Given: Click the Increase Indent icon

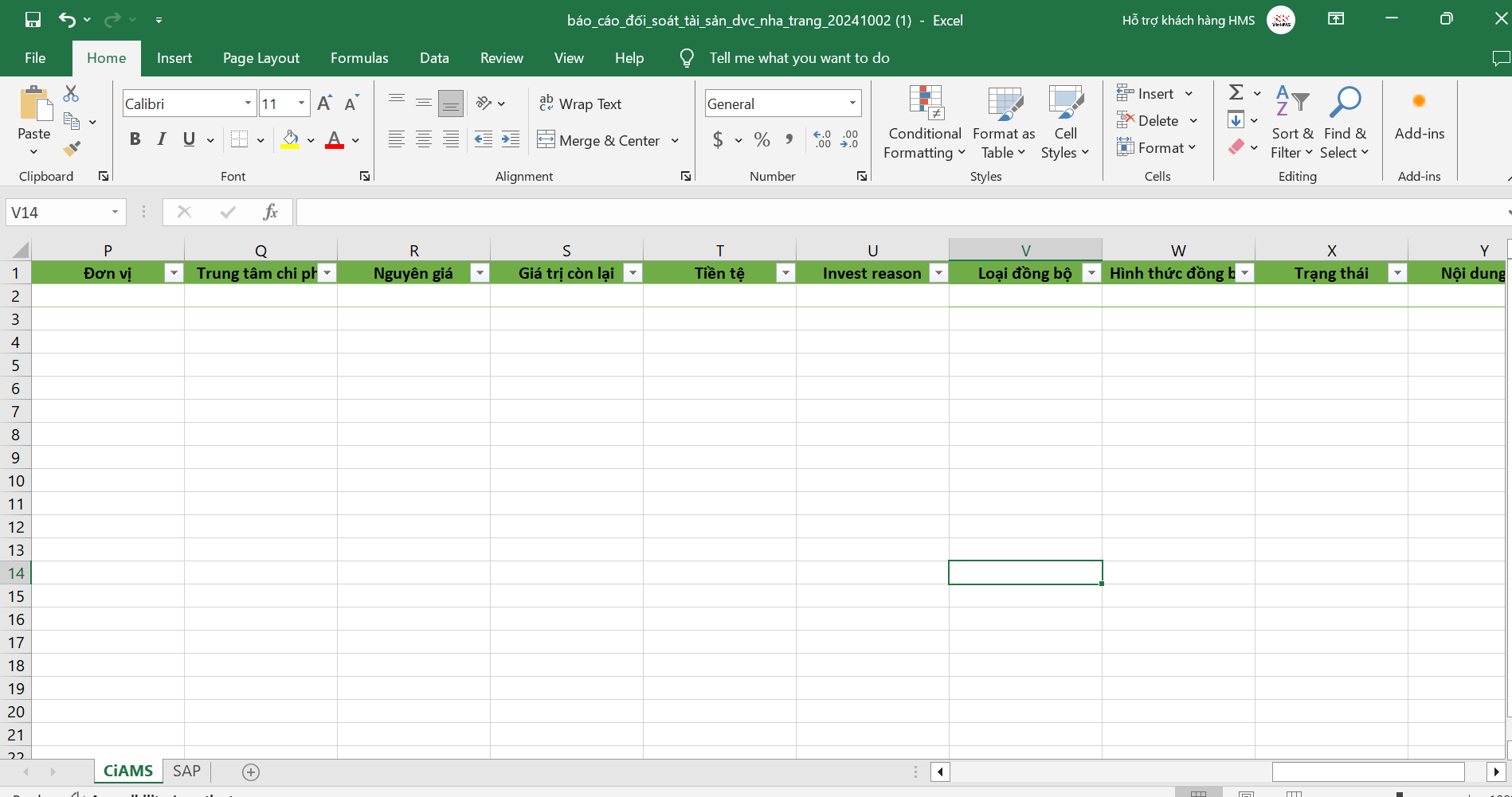Looking at the screenshot, I should [511, 140].
